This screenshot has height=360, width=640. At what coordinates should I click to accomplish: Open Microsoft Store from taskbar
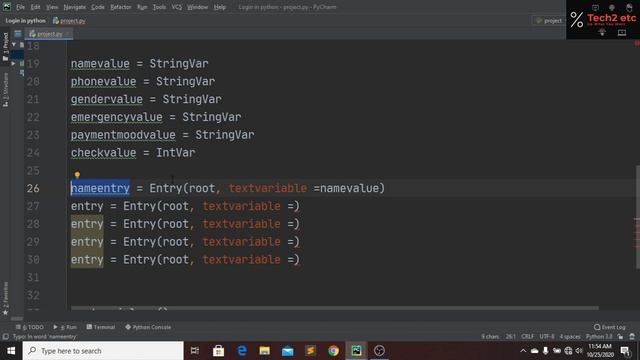pos(218,351)
